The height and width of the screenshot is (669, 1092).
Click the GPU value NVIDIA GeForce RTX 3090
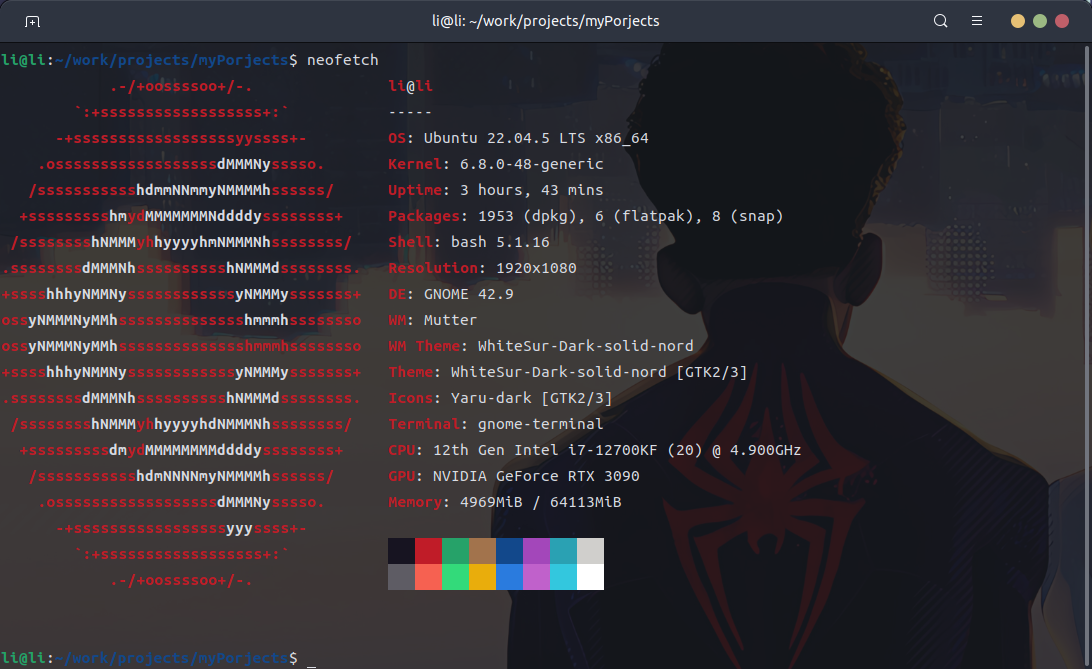(536, 476)
